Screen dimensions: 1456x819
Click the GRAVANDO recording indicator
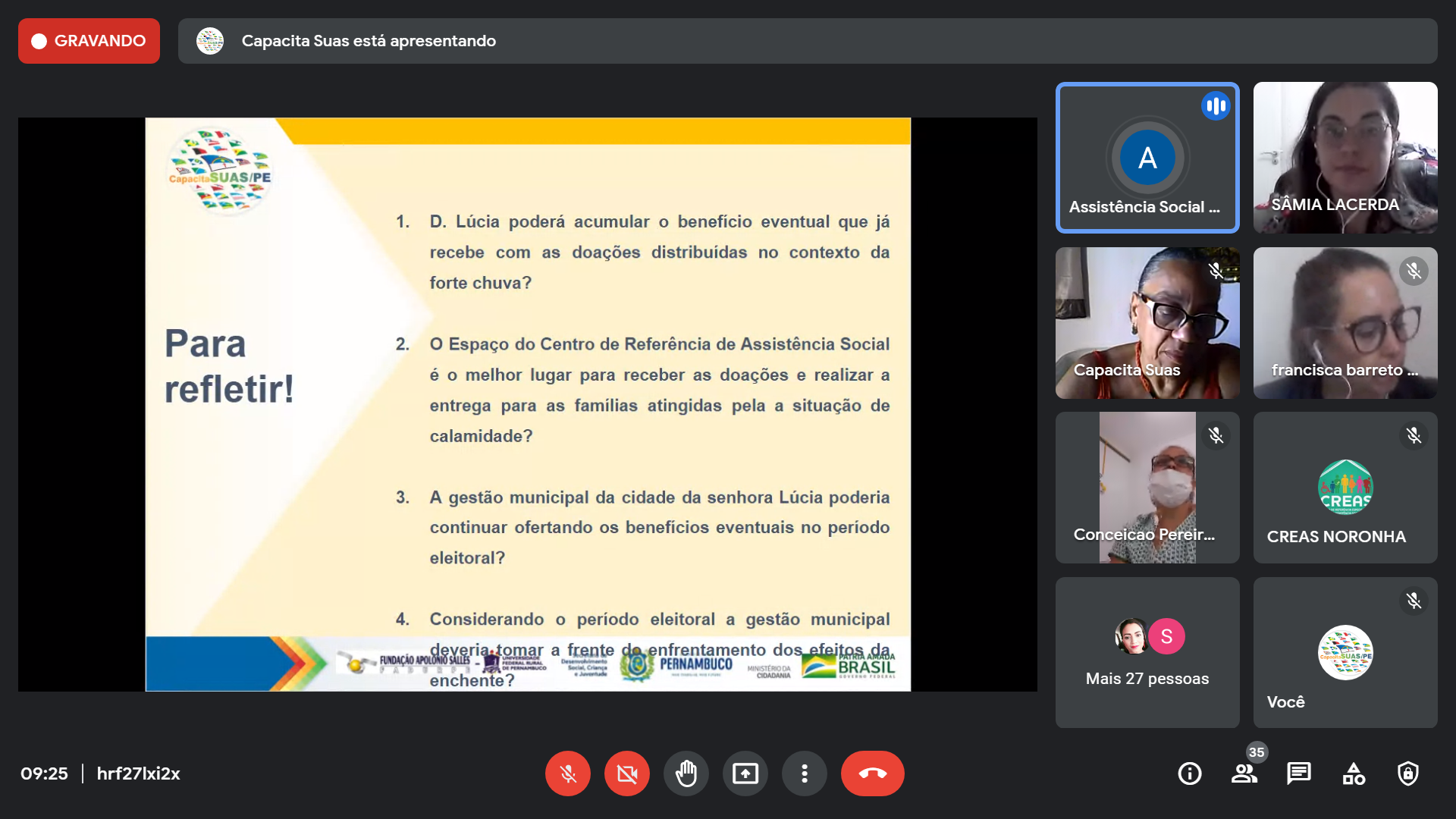[x=89, y=41]
